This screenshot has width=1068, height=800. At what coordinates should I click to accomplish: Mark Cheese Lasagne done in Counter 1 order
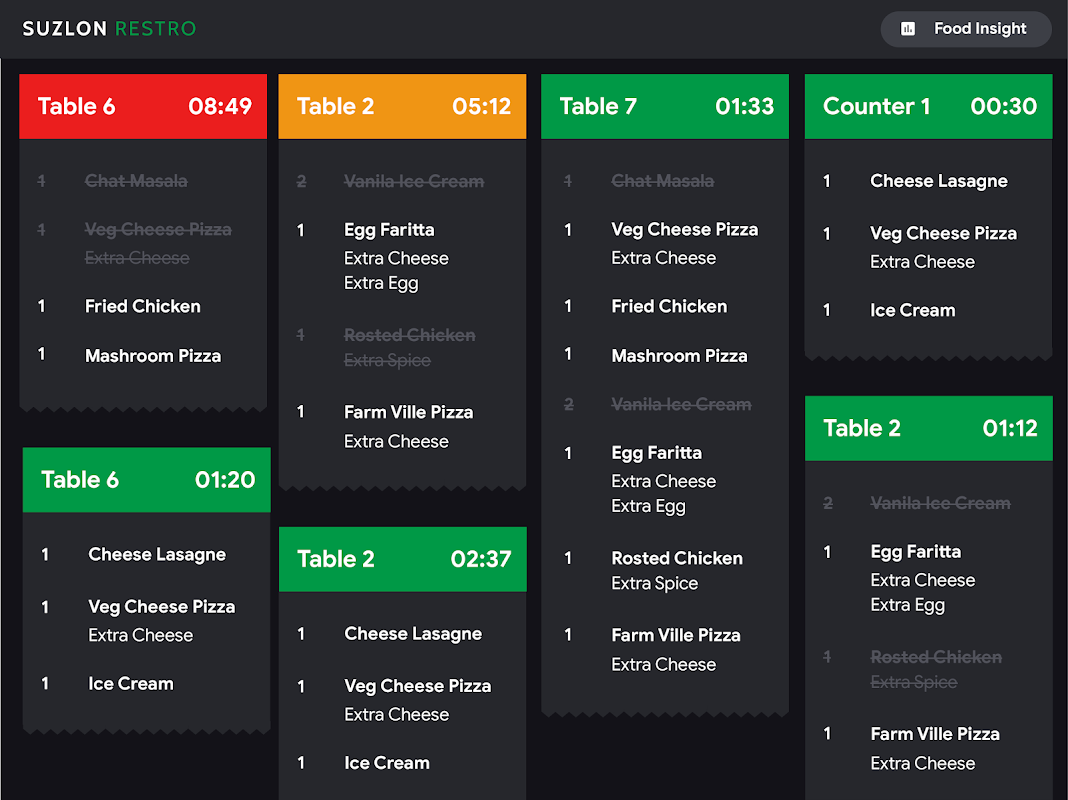938,181
